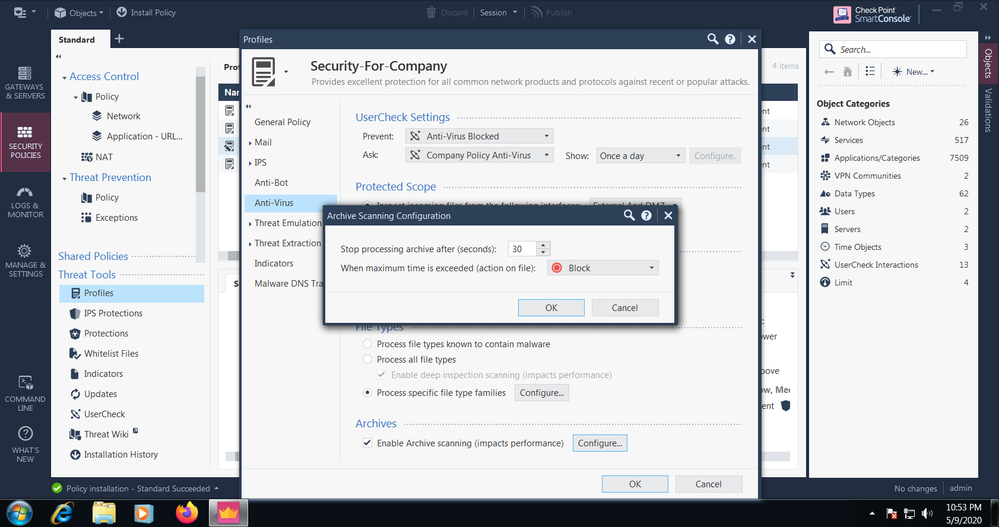Open the Prevent Anti-Virus Blocked dropdown
The width and height of the screenshot is (999, 527).
(479, 136)
